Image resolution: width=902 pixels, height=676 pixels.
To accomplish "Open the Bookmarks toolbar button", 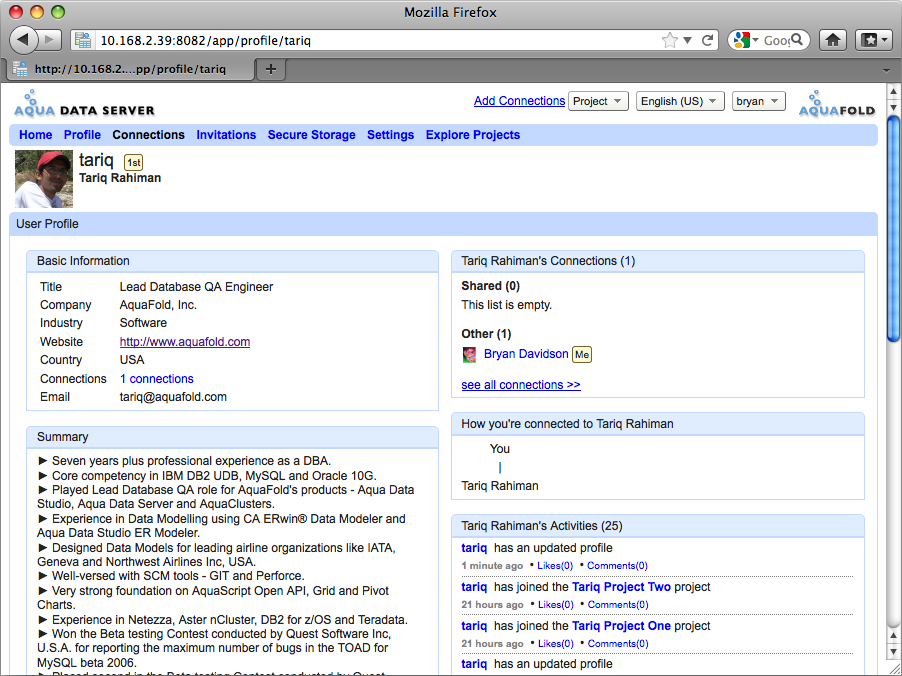I will [x=873, y=40].
